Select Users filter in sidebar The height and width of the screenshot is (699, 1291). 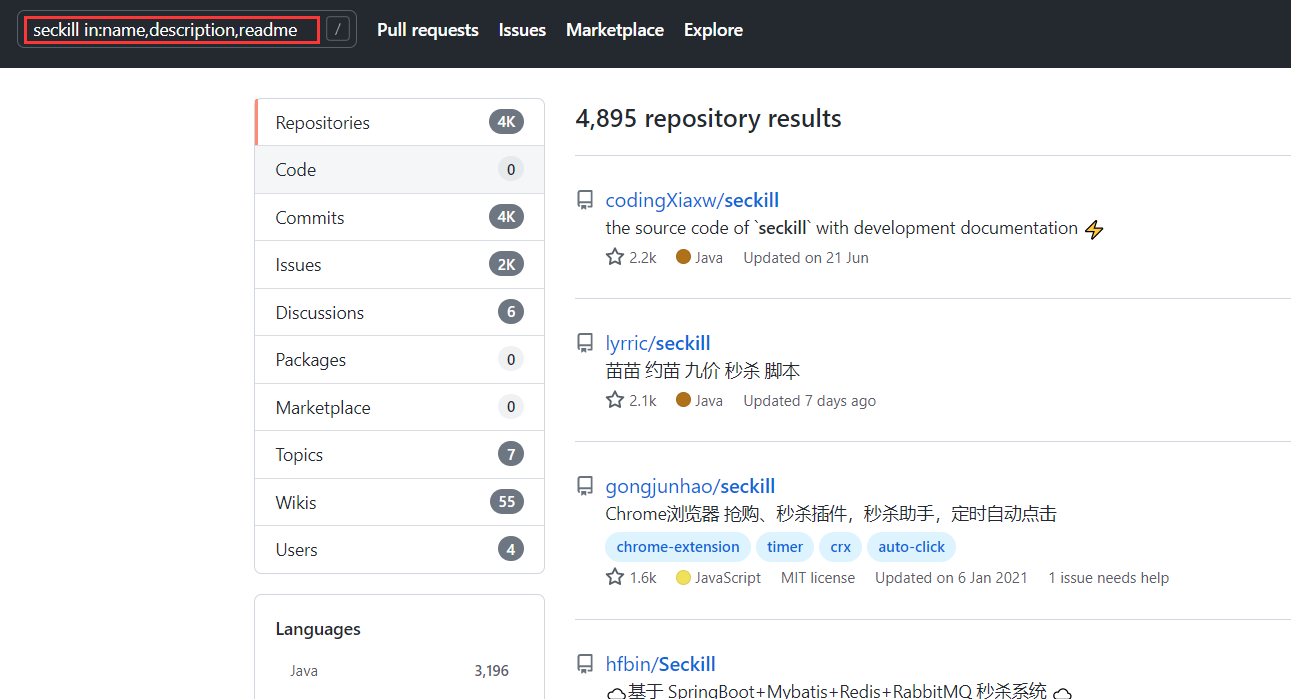[x=400, y=550]
